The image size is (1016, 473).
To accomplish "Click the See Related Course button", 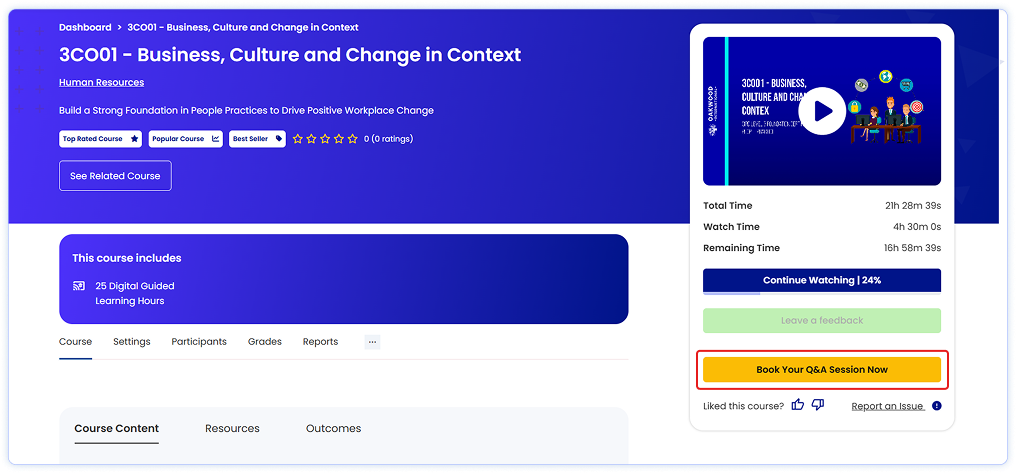I will (115, 176).
